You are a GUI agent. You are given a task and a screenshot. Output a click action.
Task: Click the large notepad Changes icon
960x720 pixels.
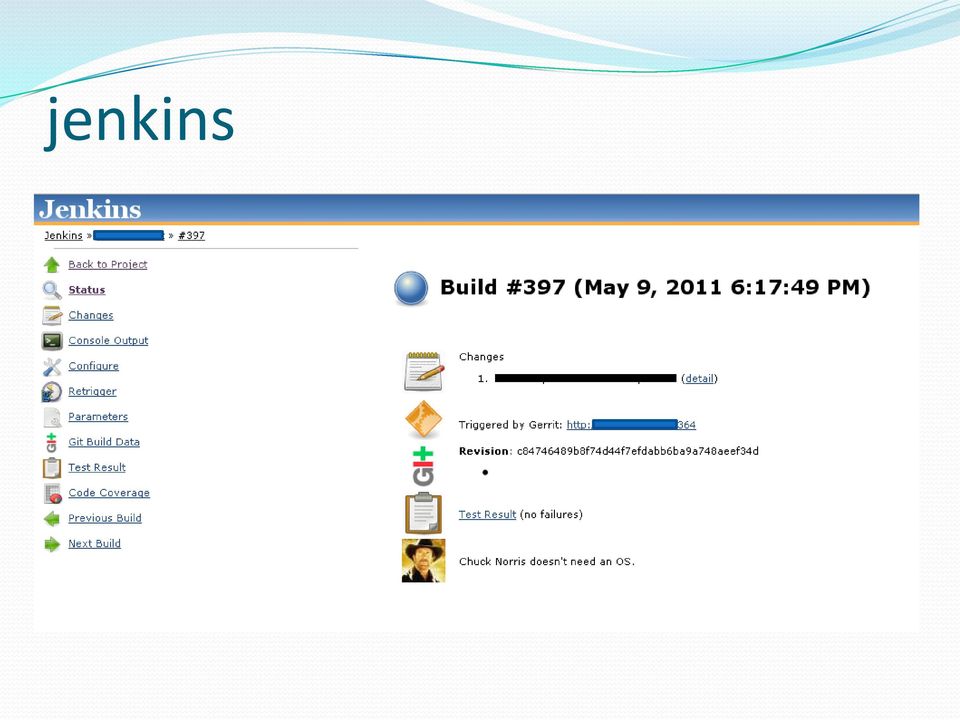tap(423, 371)
